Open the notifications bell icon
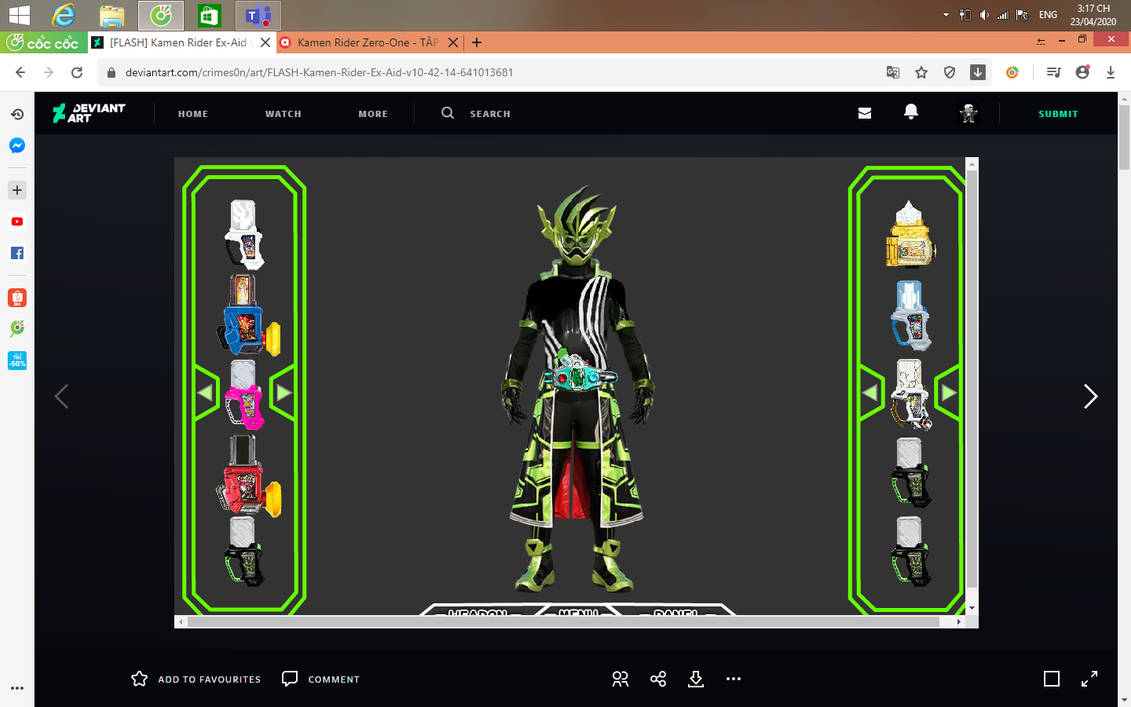 [x=911, y=112]
